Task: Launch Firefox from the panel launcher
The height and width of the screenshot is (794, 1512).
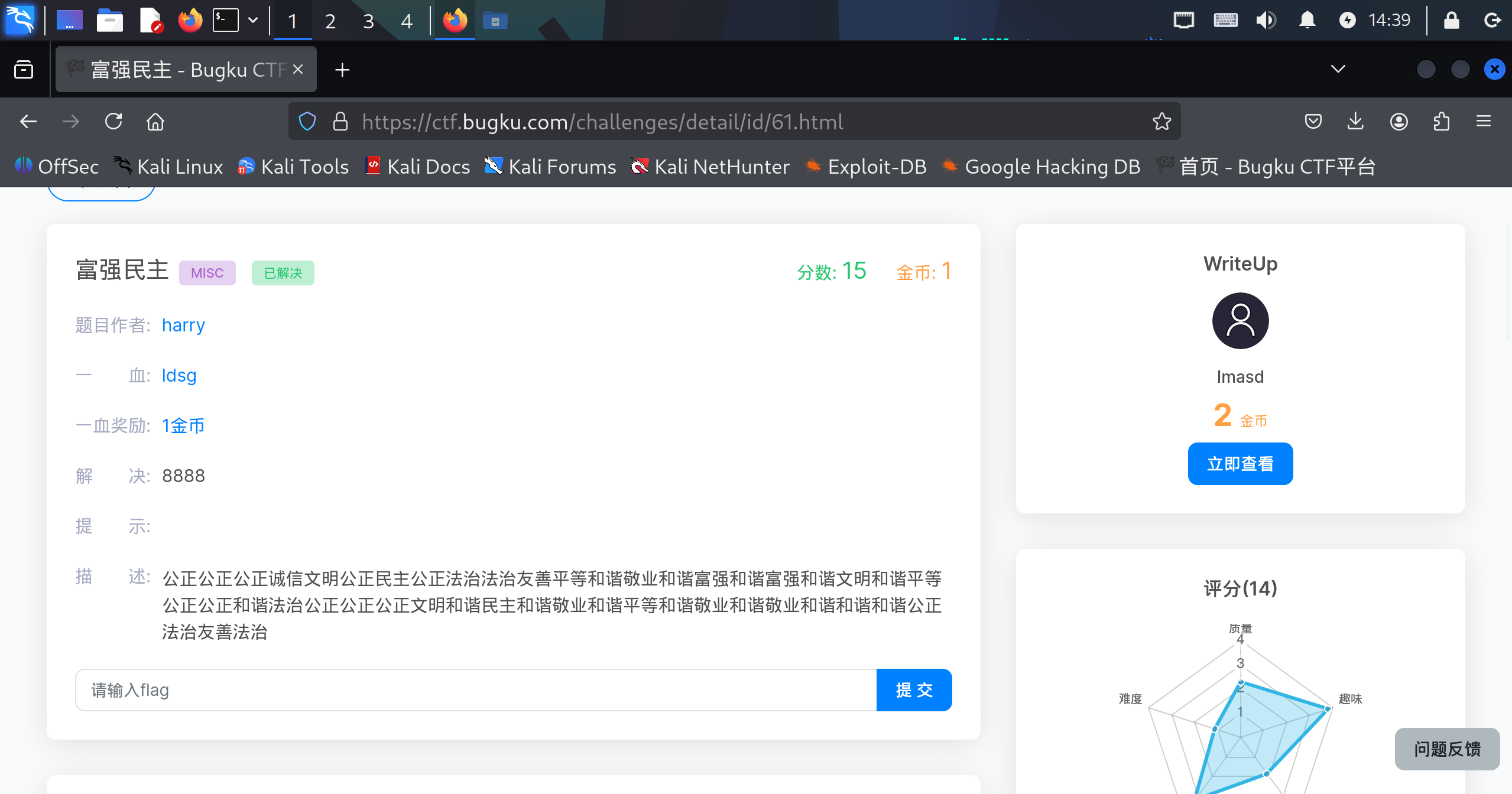Action: point(190,21)
